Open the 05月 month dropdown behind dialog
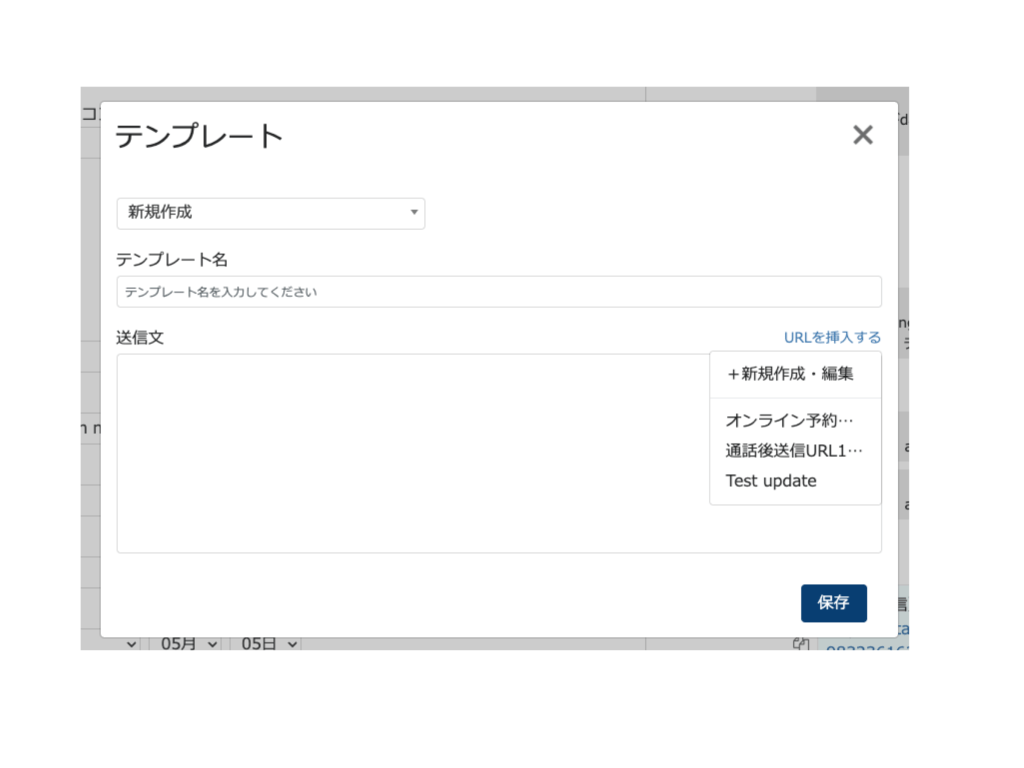Image resolution: width=1024 pixels, height=768 pixels. tap(188, 644)
